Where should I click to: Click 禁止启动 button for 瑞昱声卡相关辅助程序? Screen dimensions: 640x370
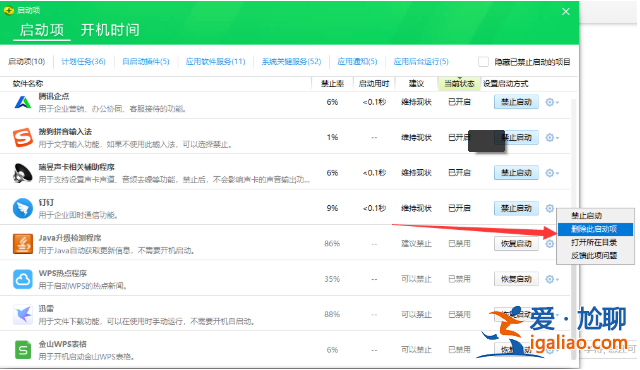516,173
